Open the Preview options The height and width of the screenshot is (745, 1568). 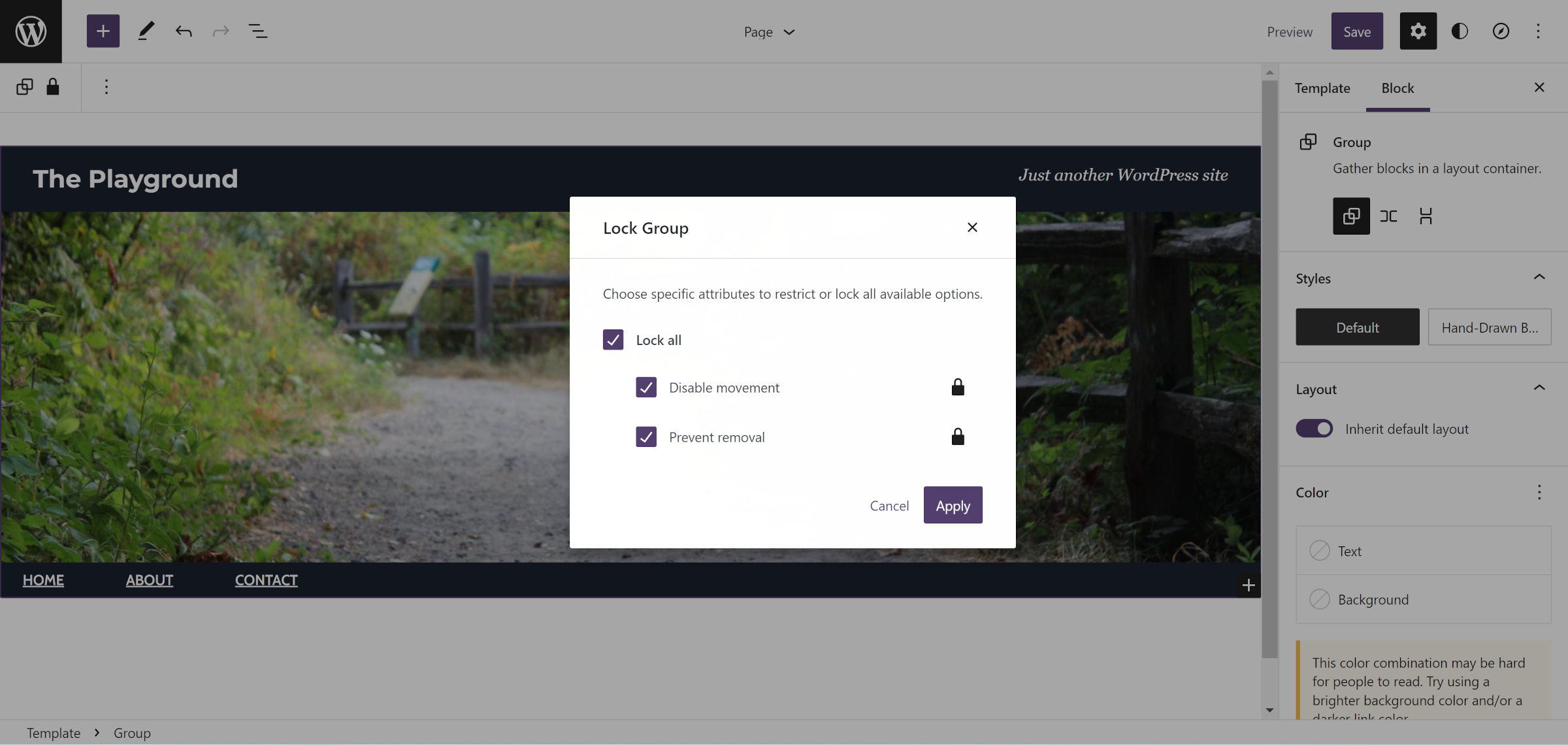click(x=1289, y=31)
